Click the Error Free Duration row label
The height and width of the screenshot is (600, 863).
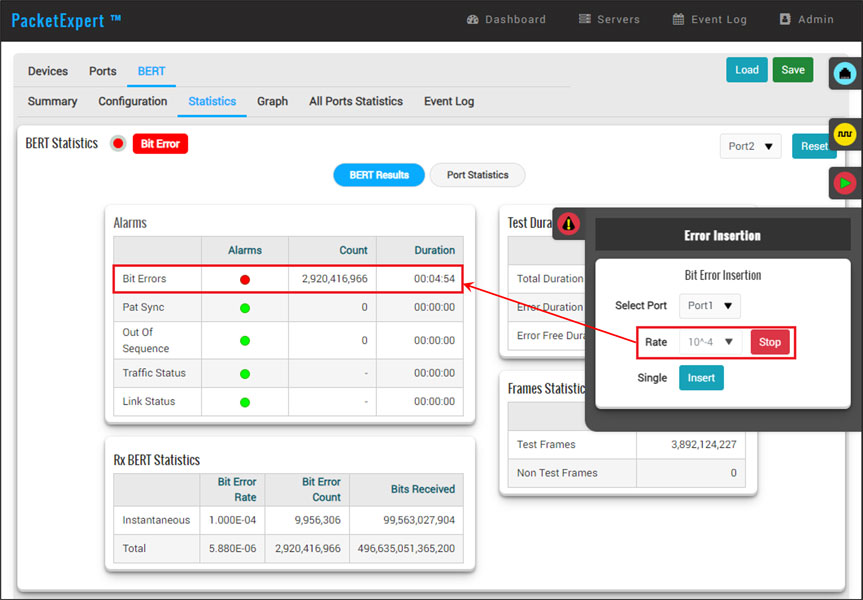pos(551,336)
